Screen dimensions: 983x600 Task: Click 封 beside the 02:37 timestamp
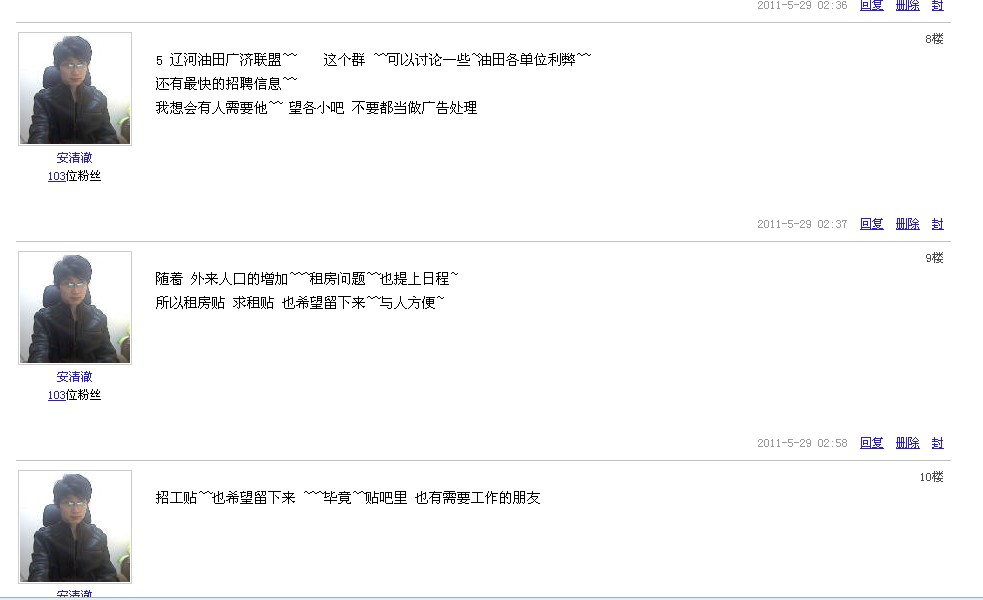[x=937, y=224]
